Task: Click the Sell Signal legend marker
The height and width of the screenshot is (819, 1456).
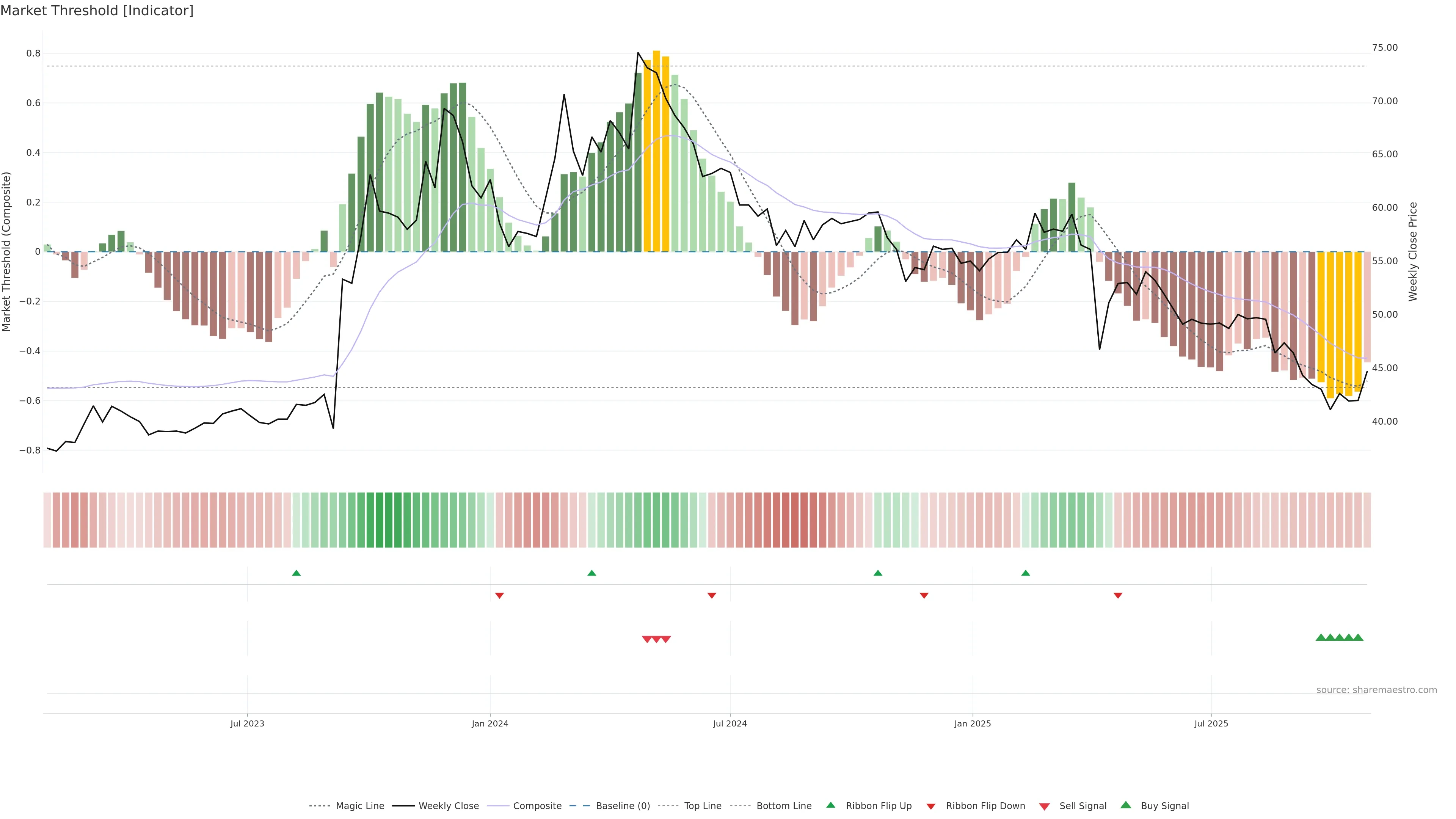Action: [1044, 806]
